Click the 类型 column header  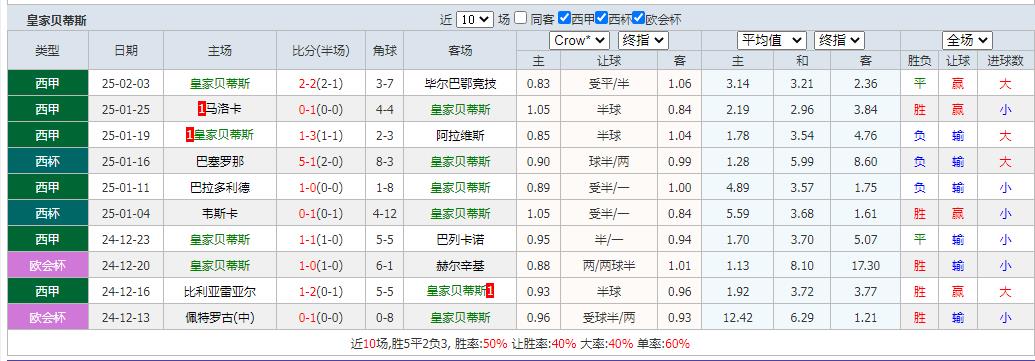48,50
